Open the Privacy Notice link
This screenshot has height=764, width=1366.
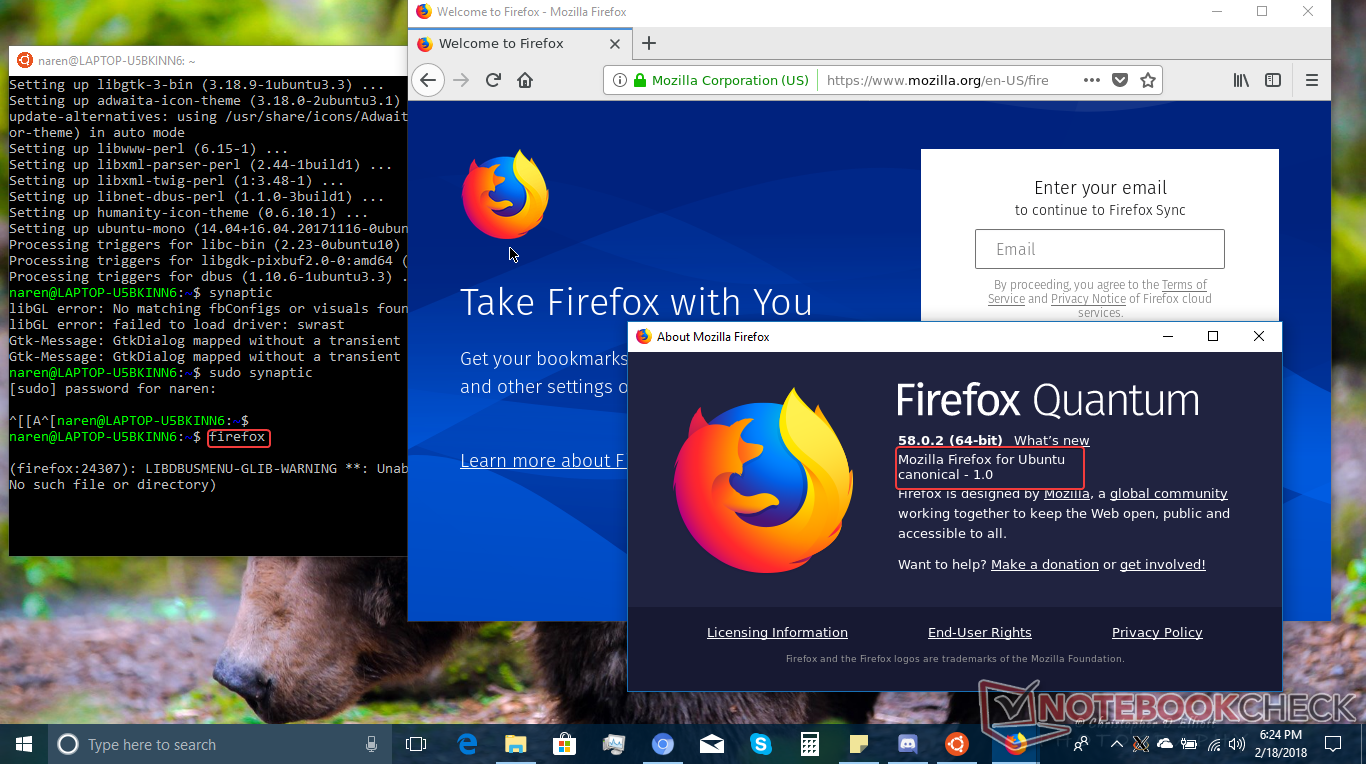click(1088, 298)
